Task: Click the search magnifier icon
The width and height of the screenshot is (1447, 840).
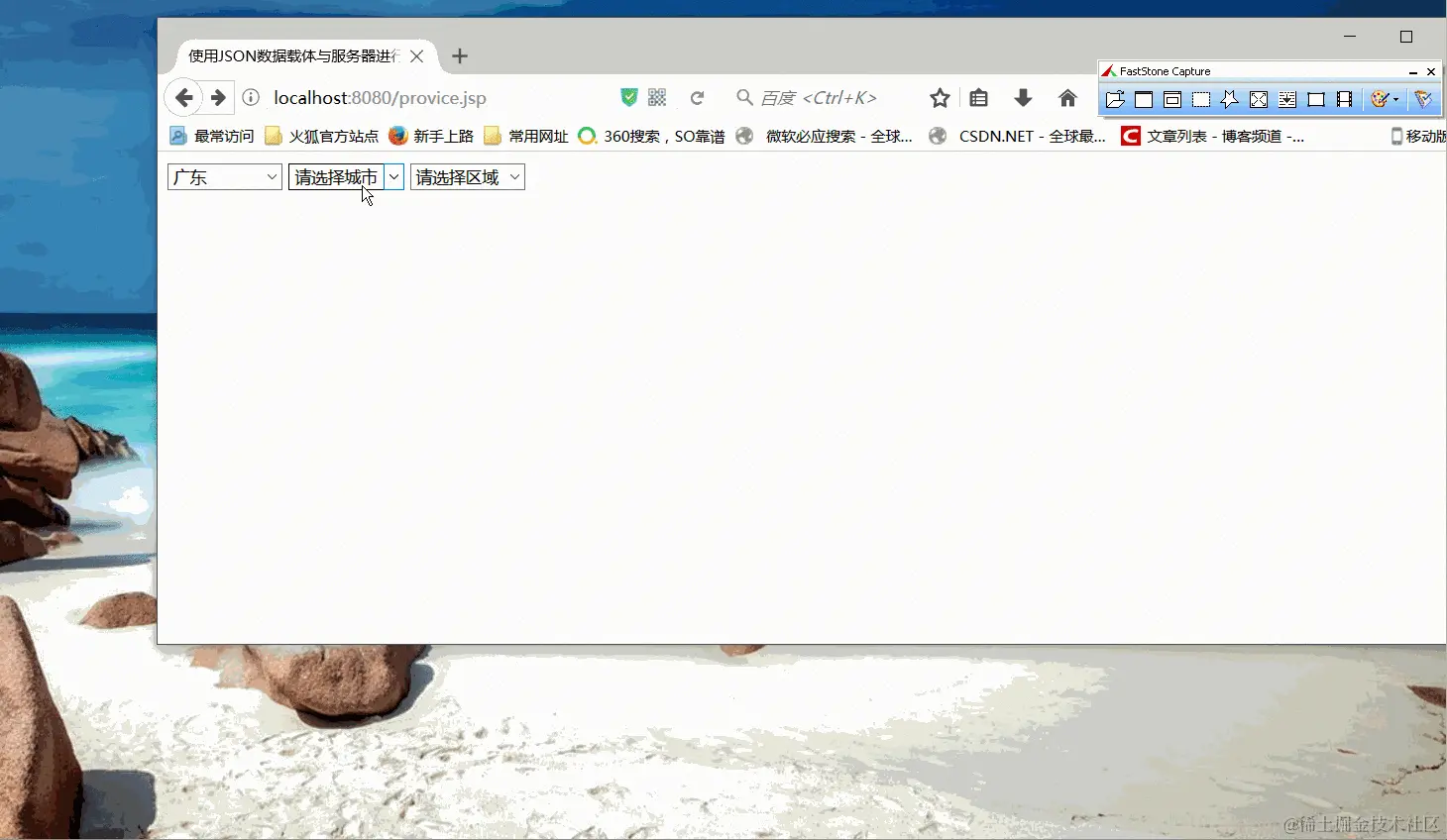Action: [744, 97]
